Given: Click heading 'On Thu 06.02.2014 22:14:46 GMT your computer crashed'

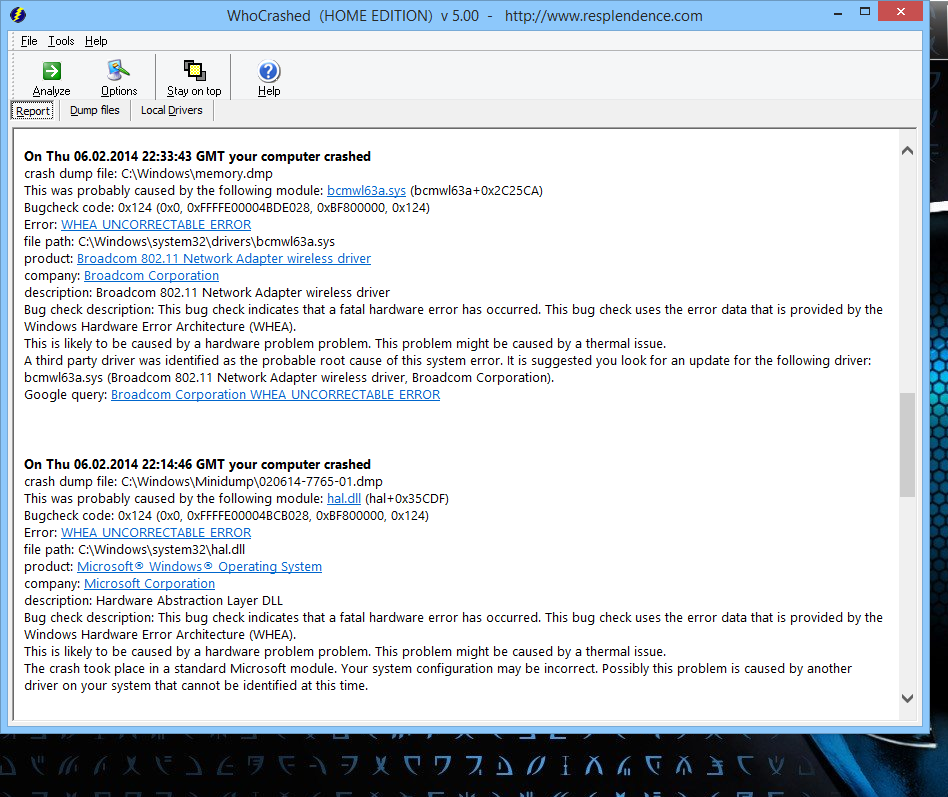Looking at the screenshot, I should [x=197, y=464].
